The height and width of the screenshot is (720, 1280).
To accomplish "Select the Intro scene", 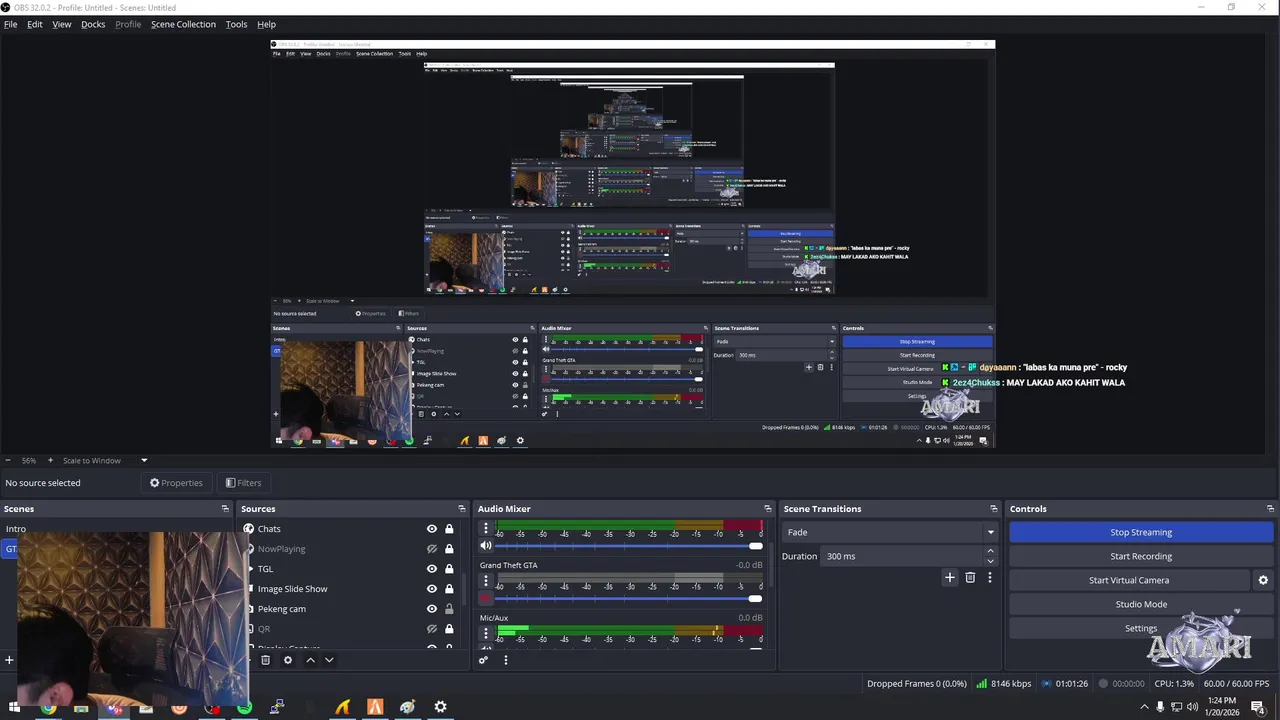I will 16,529.
